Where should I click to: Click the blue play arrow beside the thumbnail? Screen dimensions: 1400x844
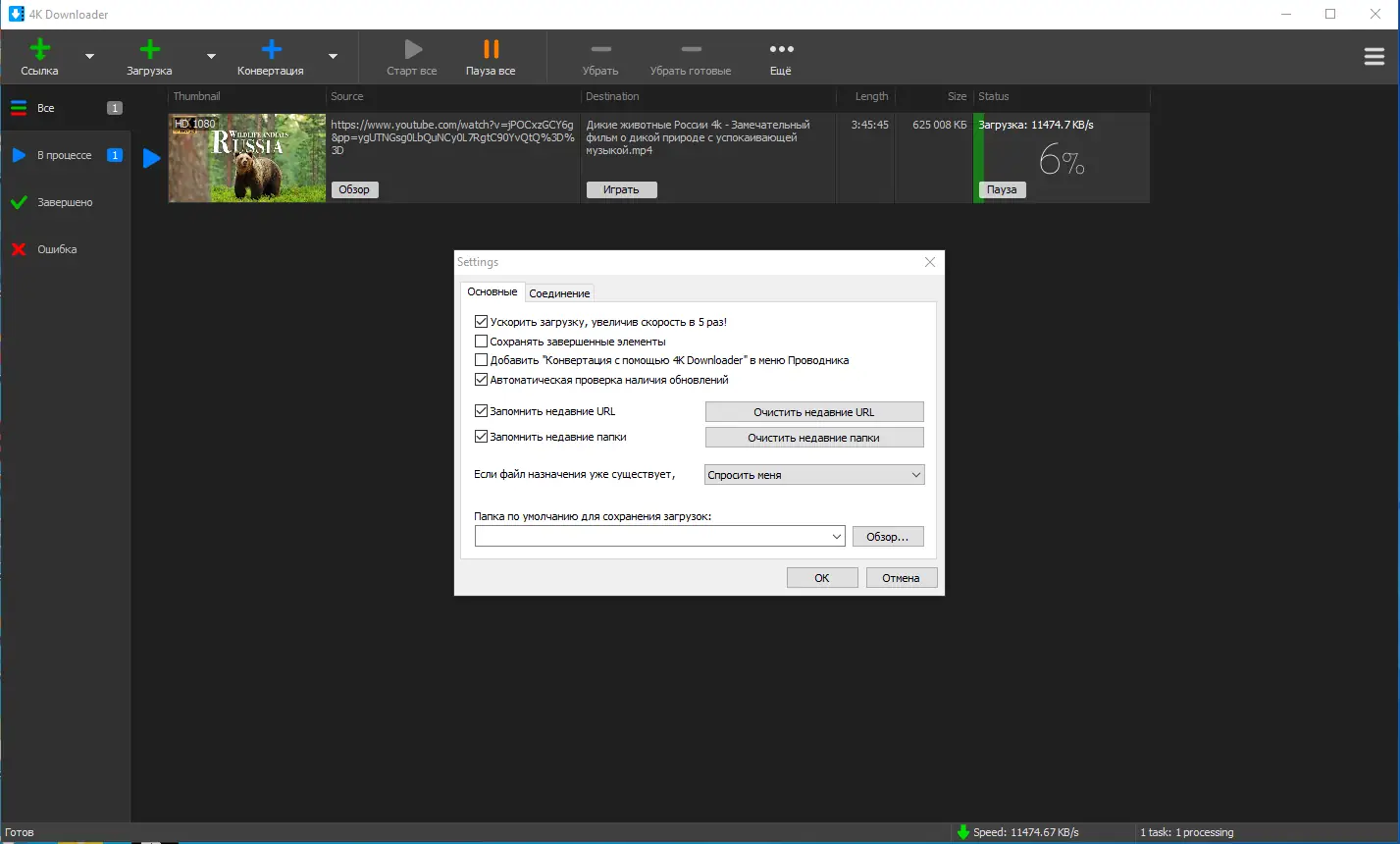[151, 158]
